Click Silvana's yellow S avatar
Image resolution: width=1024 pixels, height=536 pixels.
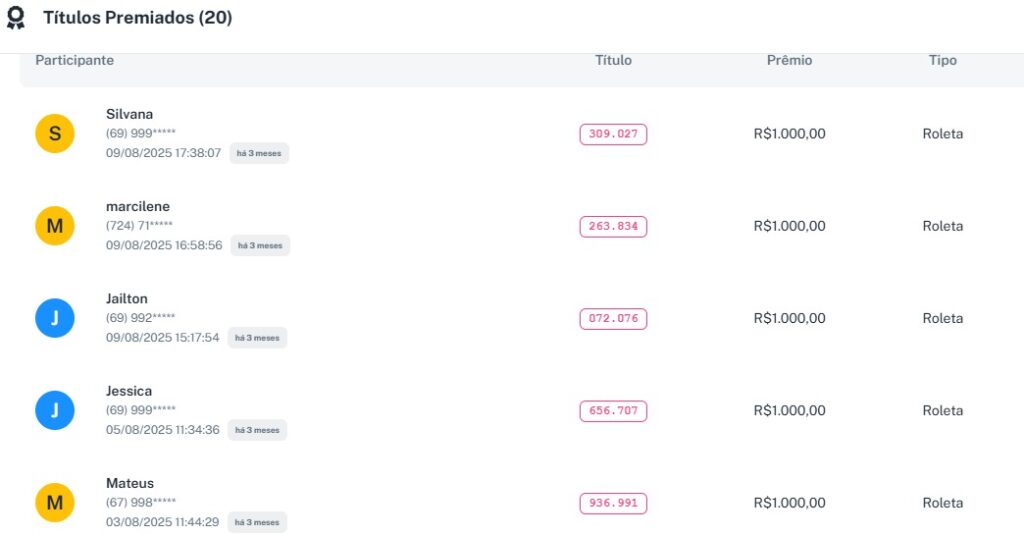click(55, 133)
